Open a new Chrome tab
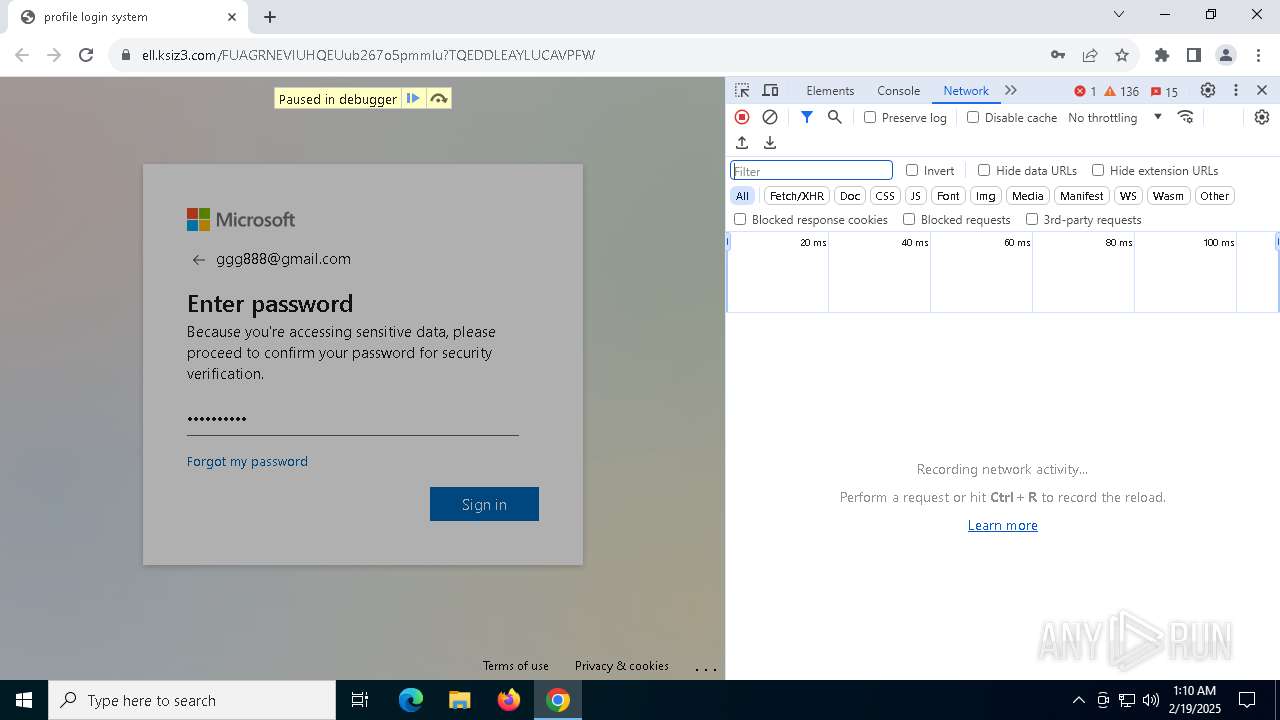The image size is (1280, 720). click(x=270, y=17)
